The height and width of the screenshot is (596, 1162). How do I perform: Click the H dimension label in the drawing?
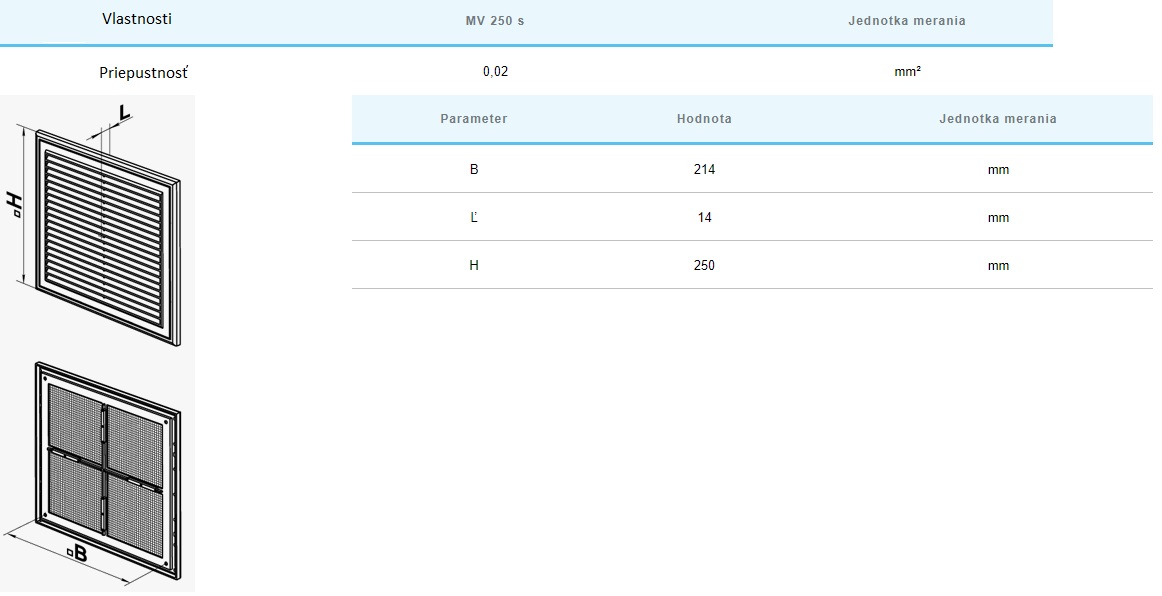13,204
